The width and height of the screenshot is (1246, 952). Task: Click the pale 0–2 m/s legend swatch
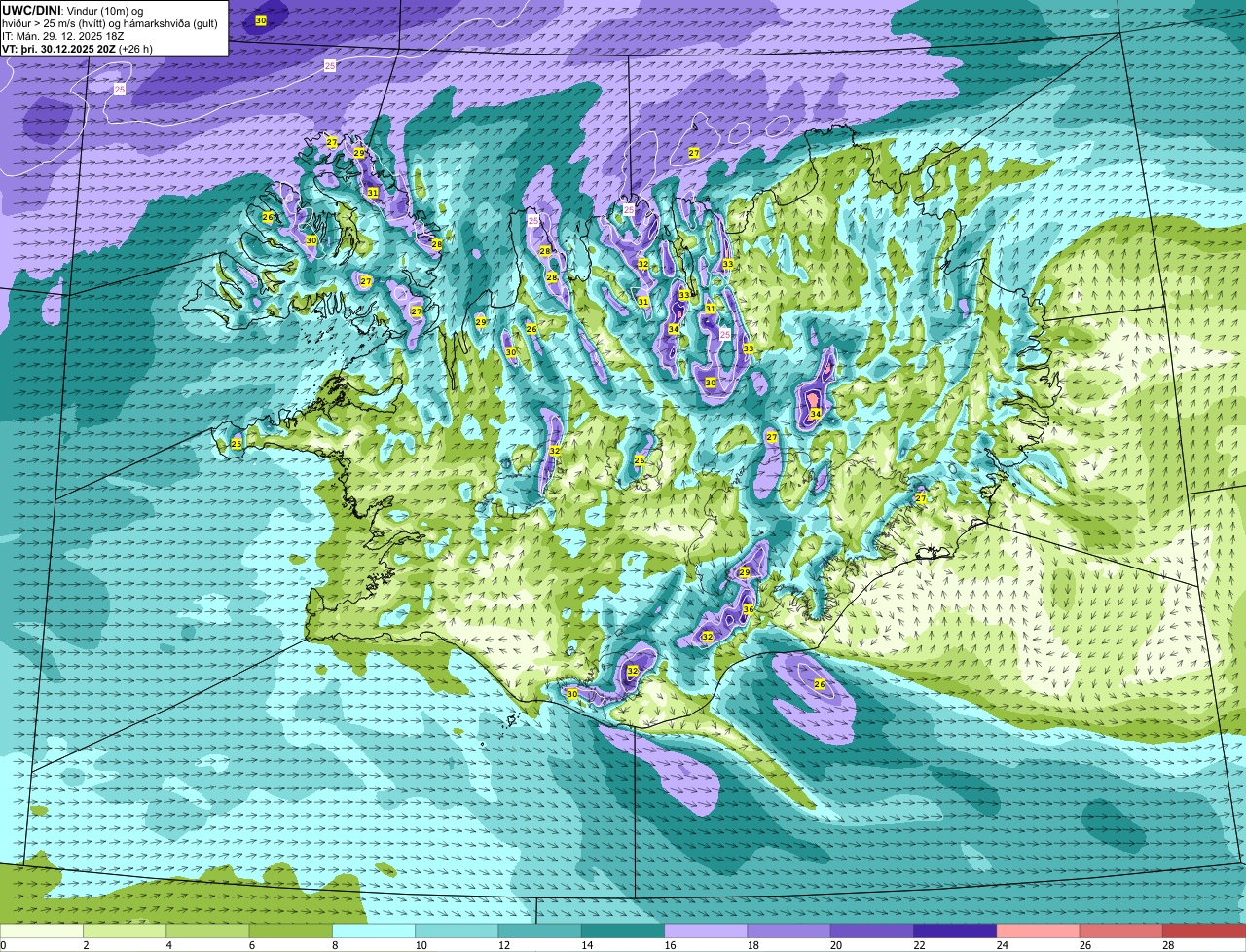click(x=42, y=931)
